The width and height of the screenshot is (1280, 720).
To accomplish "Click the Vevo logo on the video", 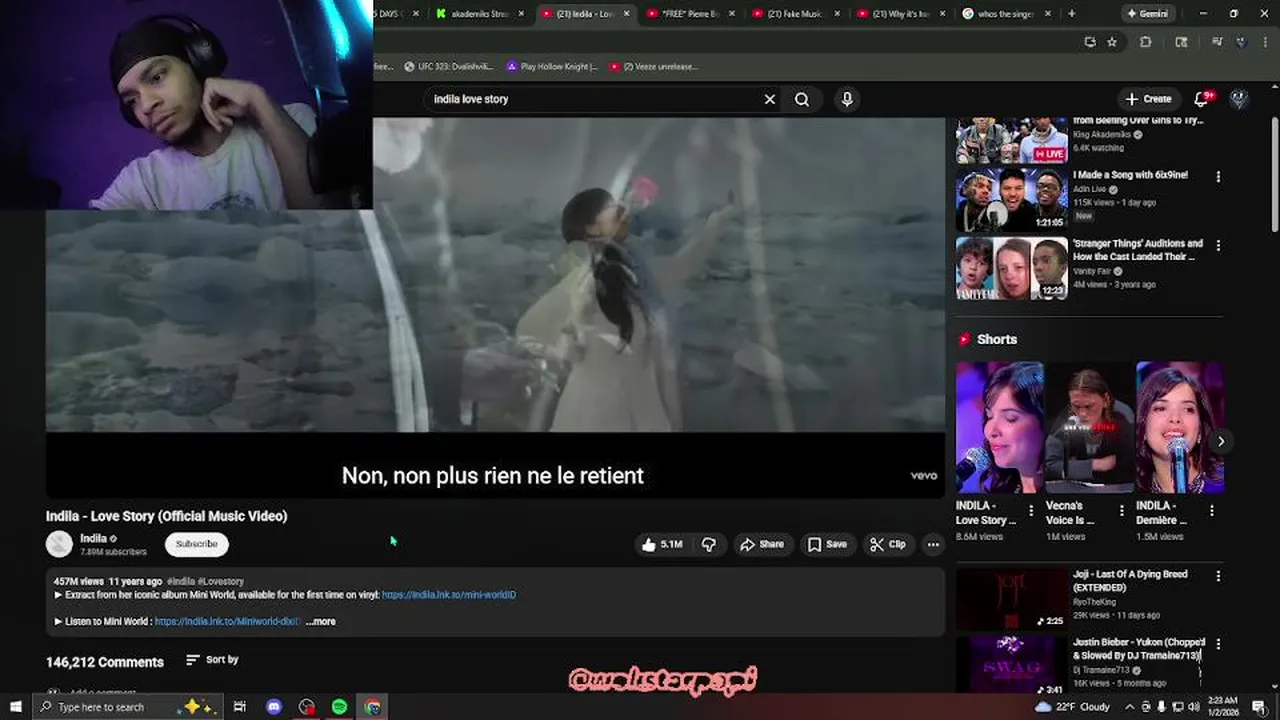I will point(923,476).
